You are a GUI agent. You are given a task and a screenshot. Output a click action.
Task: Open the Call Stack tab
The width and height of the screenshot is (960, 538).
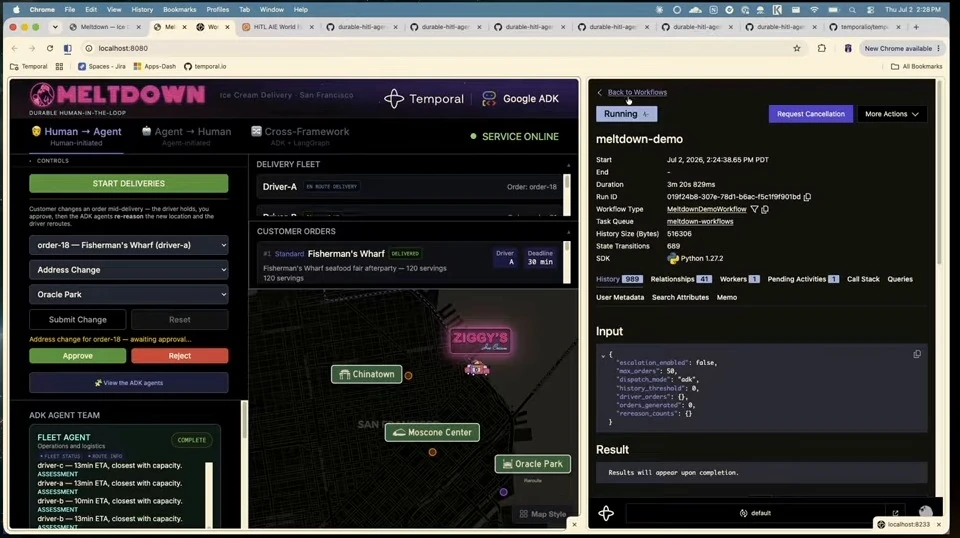coord(863,279)
